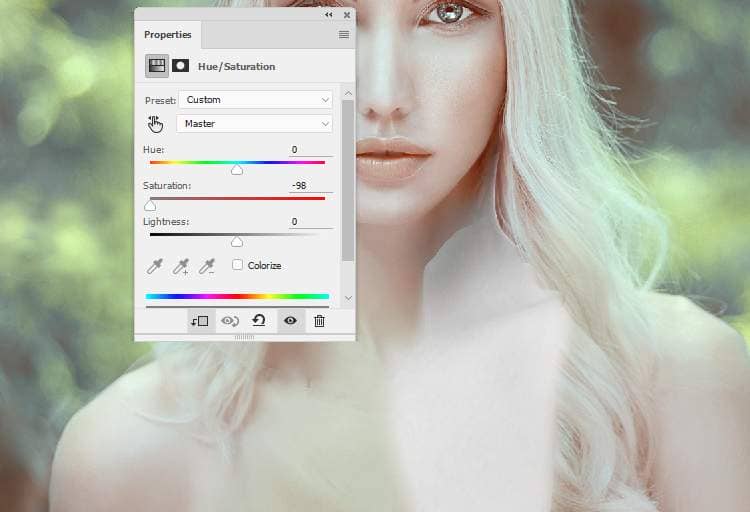750x512 pixels.
Task: Click the clip to layer button
Action: click(x=199, y=321)
